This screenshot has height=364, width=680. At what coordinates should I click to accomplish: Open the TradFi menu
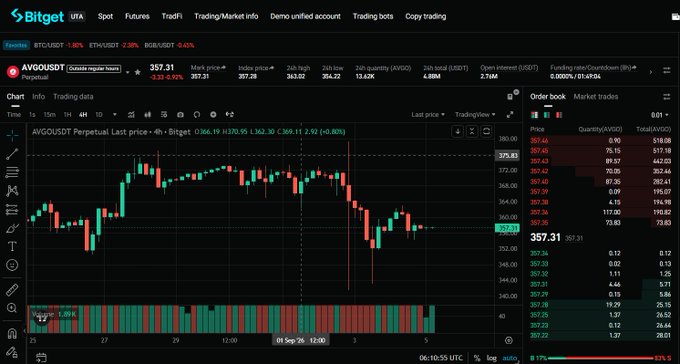[x=172, y=16]
